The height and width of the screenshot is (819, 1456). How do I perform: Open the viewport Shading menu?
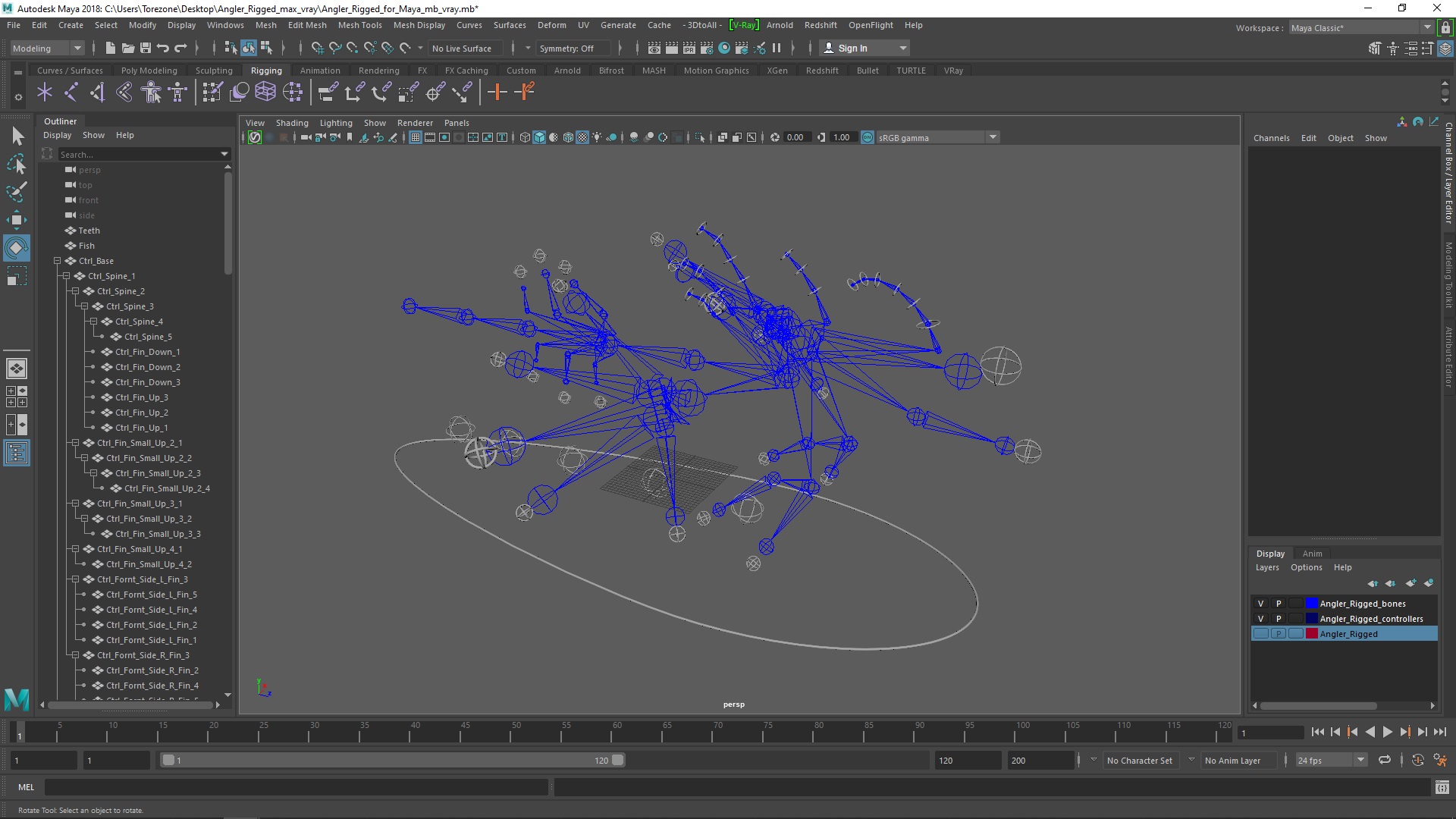coord(292,123)
